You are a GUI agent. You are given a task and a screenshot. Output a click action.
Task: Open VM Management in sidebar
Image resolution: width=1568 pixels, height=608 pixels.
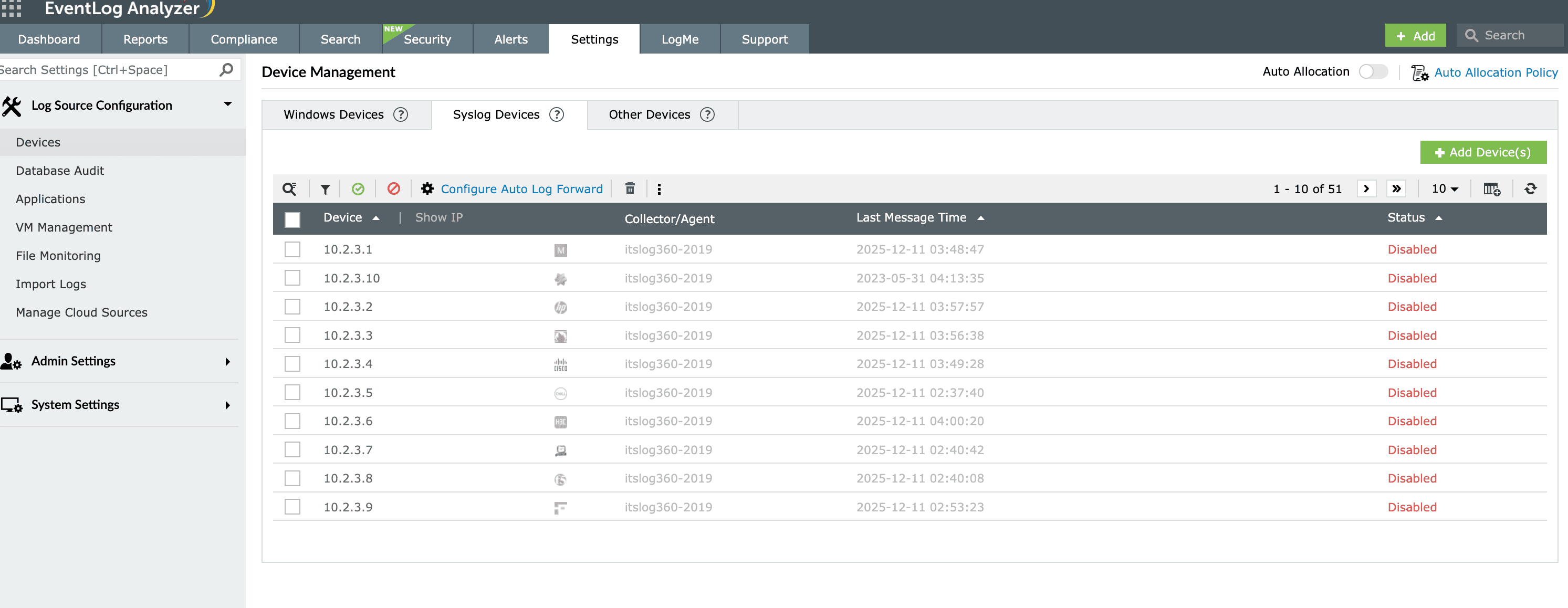[64, 227]
